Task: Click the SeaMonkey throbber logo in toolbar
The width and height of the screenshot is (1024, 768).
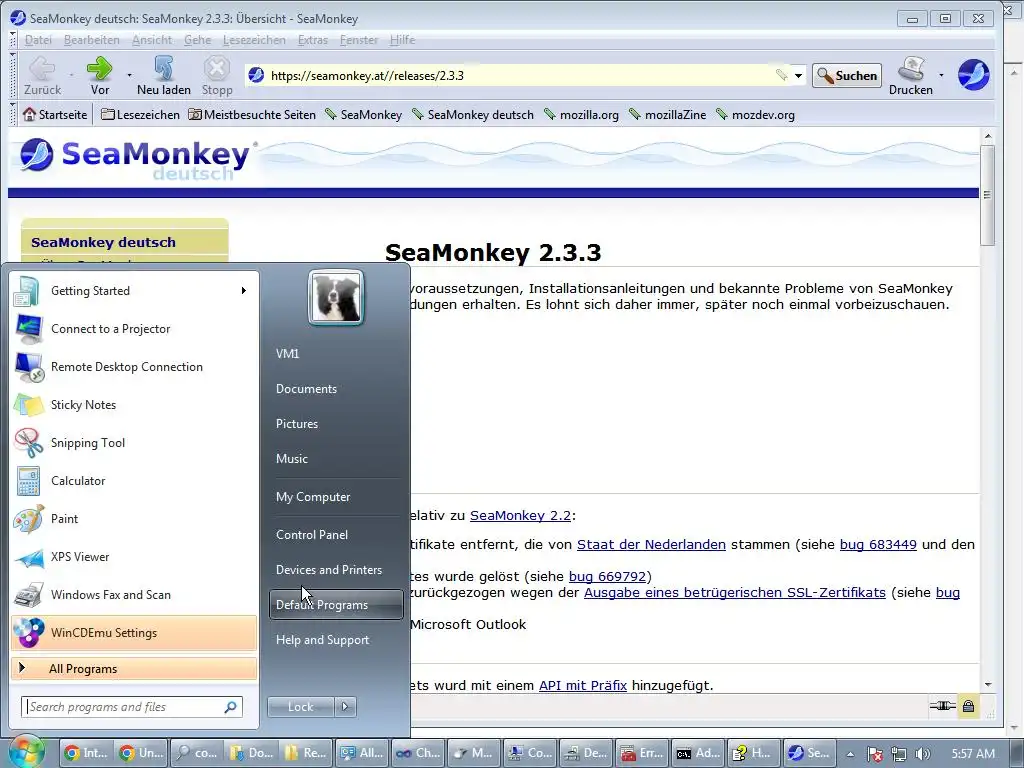Action: click(x=973, y=74)
